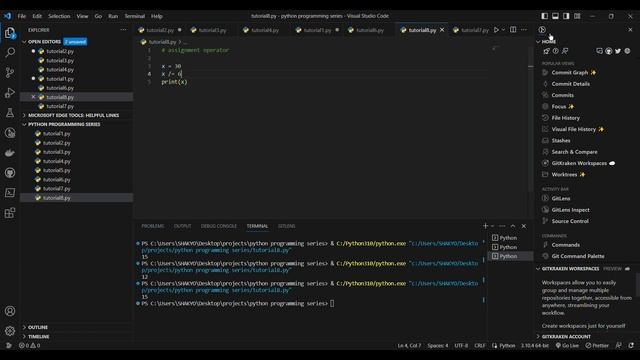Click Go Live in status bar

[567, 345]
